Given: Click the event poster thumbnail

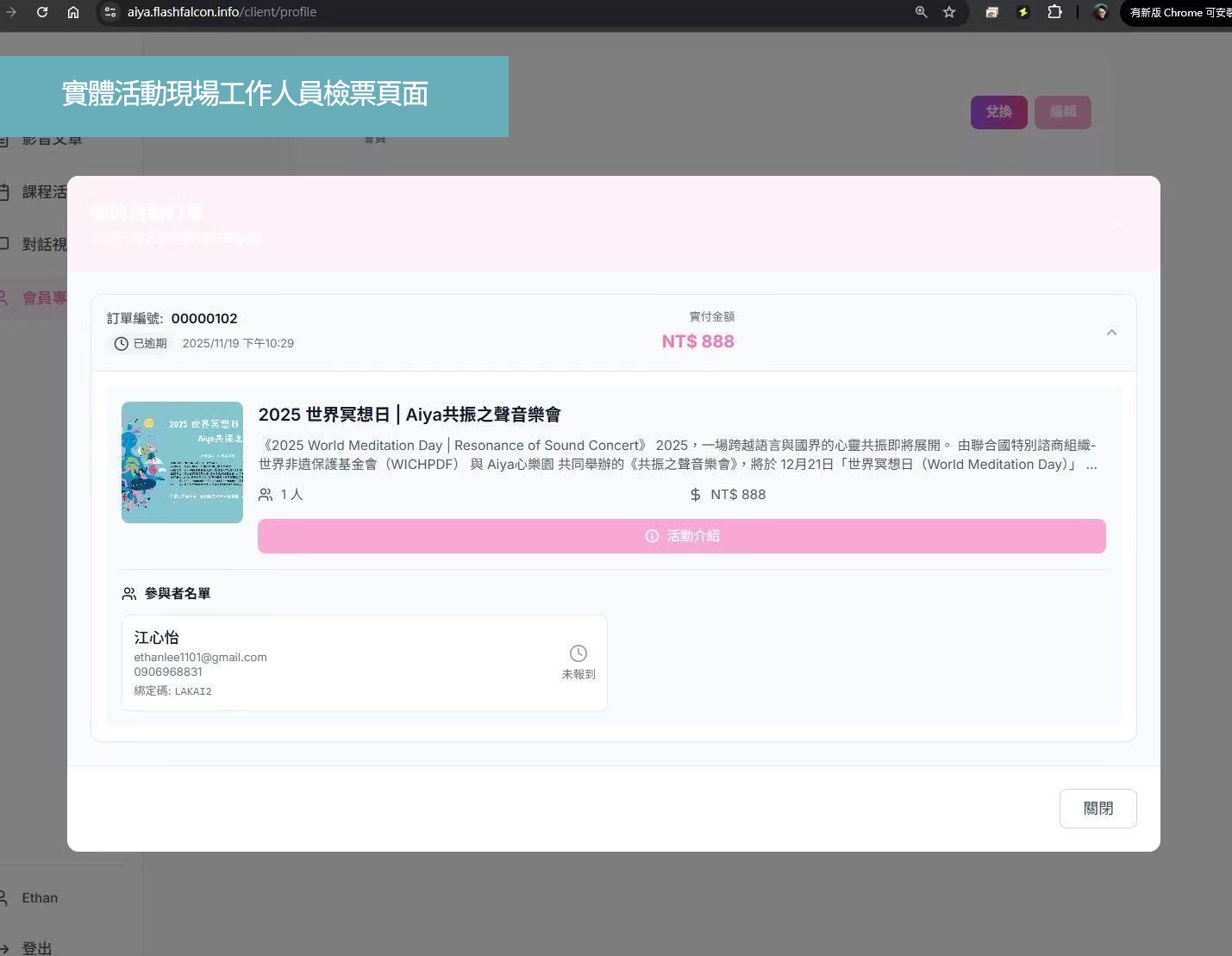Looking at the screenshot, I should (x=182, y=462).
